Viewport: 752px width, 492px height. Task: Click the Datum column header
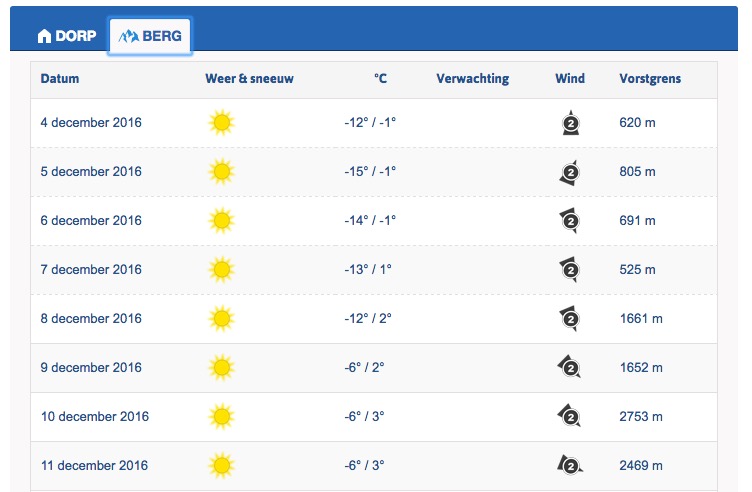(60, 79)
